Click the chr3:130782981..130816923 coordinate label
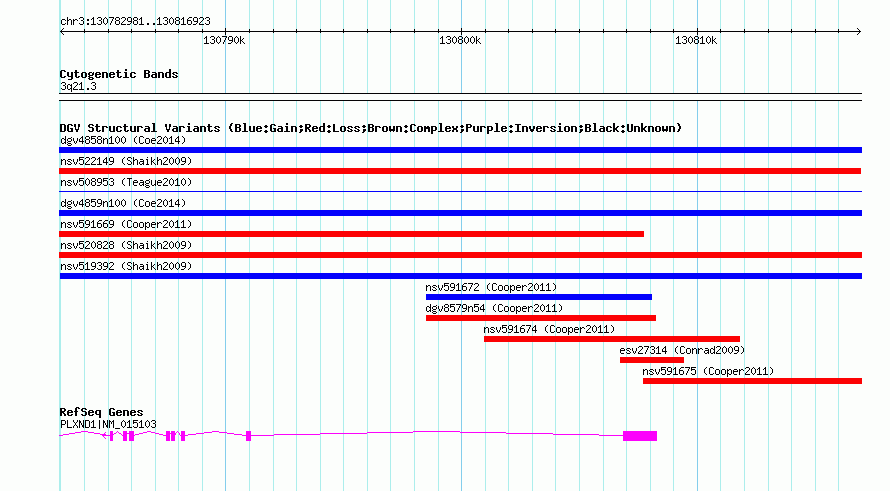 click(x=135, y=22)
